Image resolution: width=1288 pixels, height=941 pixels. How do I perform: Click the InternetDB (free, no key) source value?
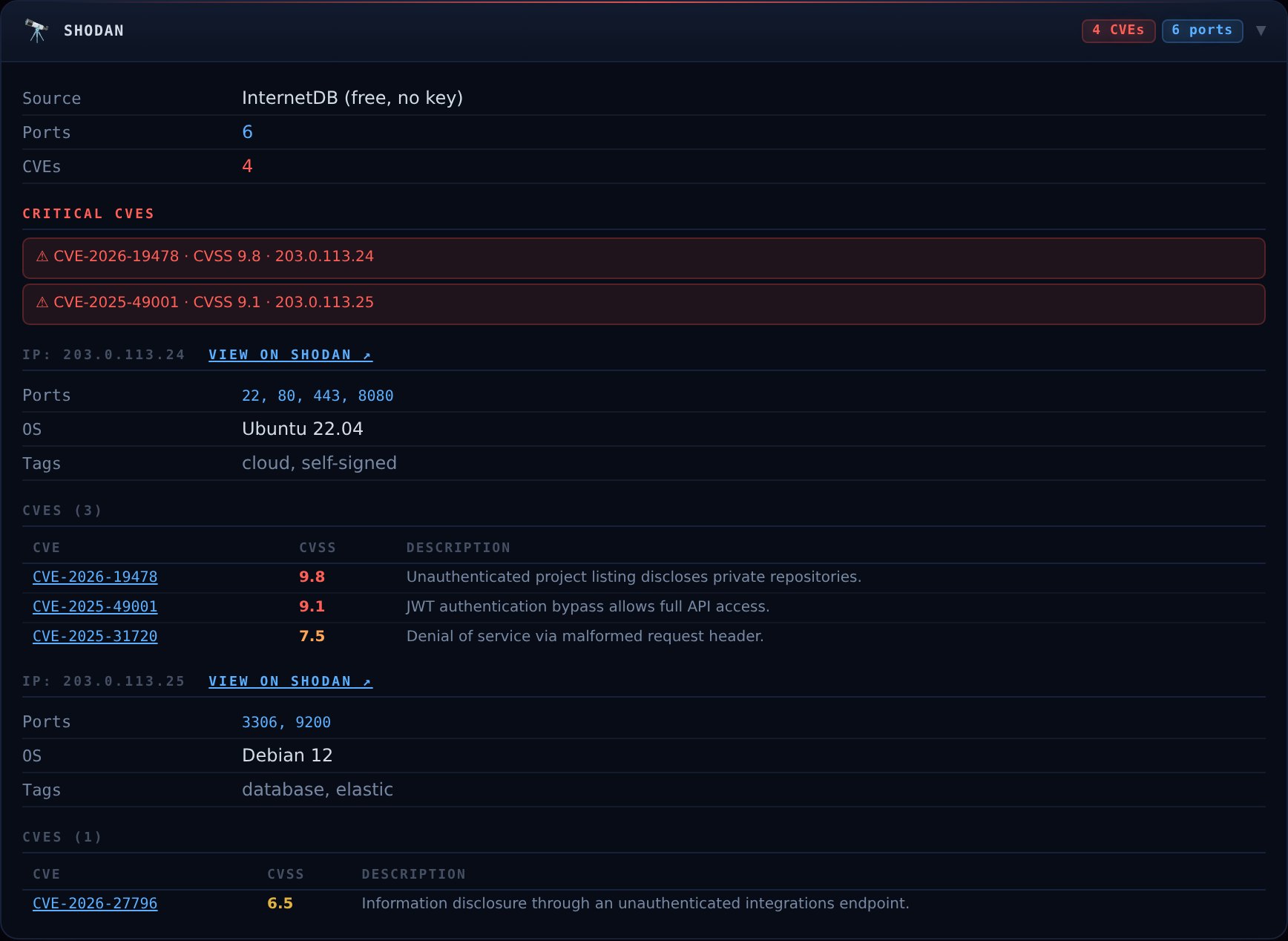coord(352,98)
